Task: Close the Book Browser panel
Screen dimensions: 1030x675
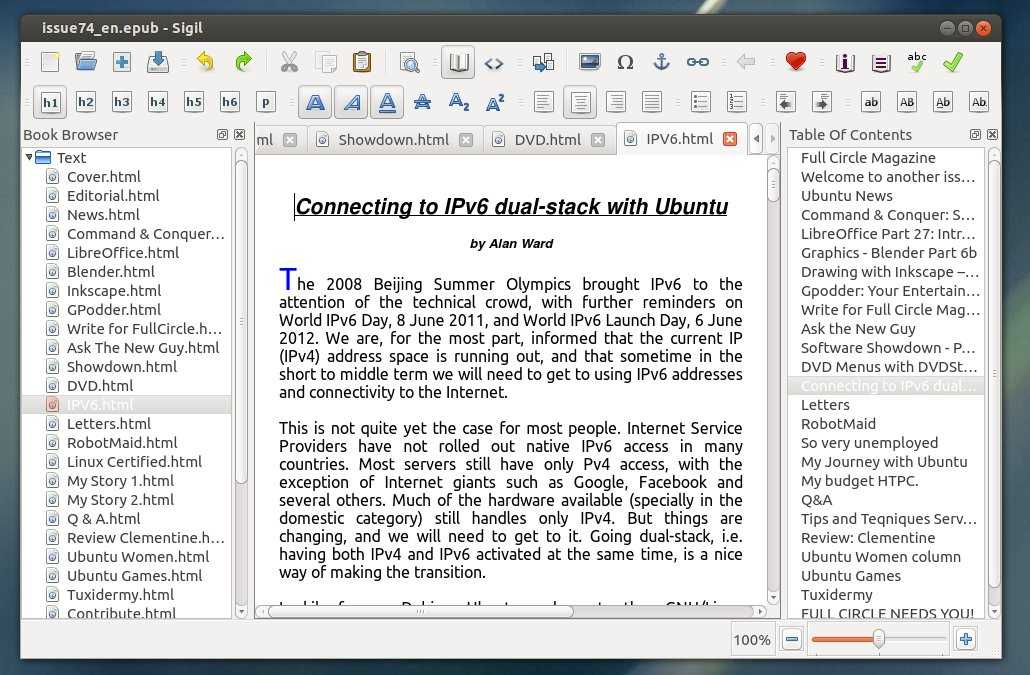Action: pos(240,135)
